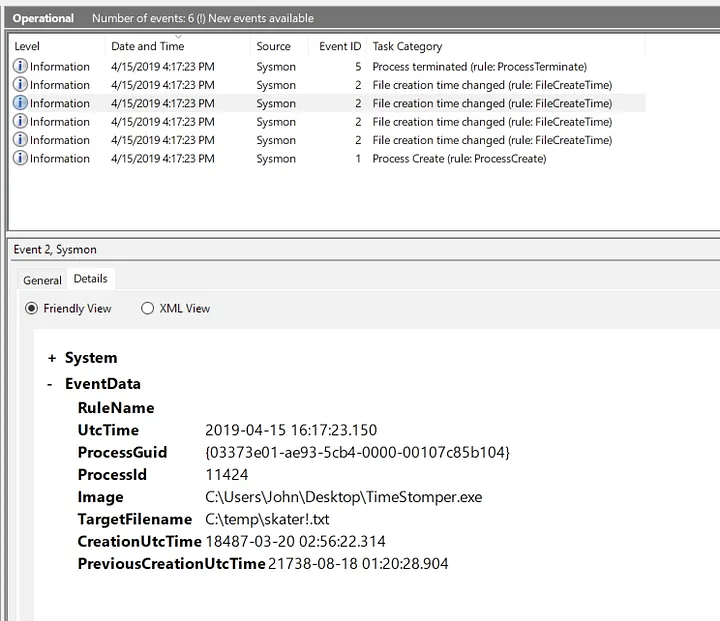Image resolution: width=720 pixels, height=621 pixels.
Task: Click info icon of the highlighted third event row
Action: pos(20,103)
